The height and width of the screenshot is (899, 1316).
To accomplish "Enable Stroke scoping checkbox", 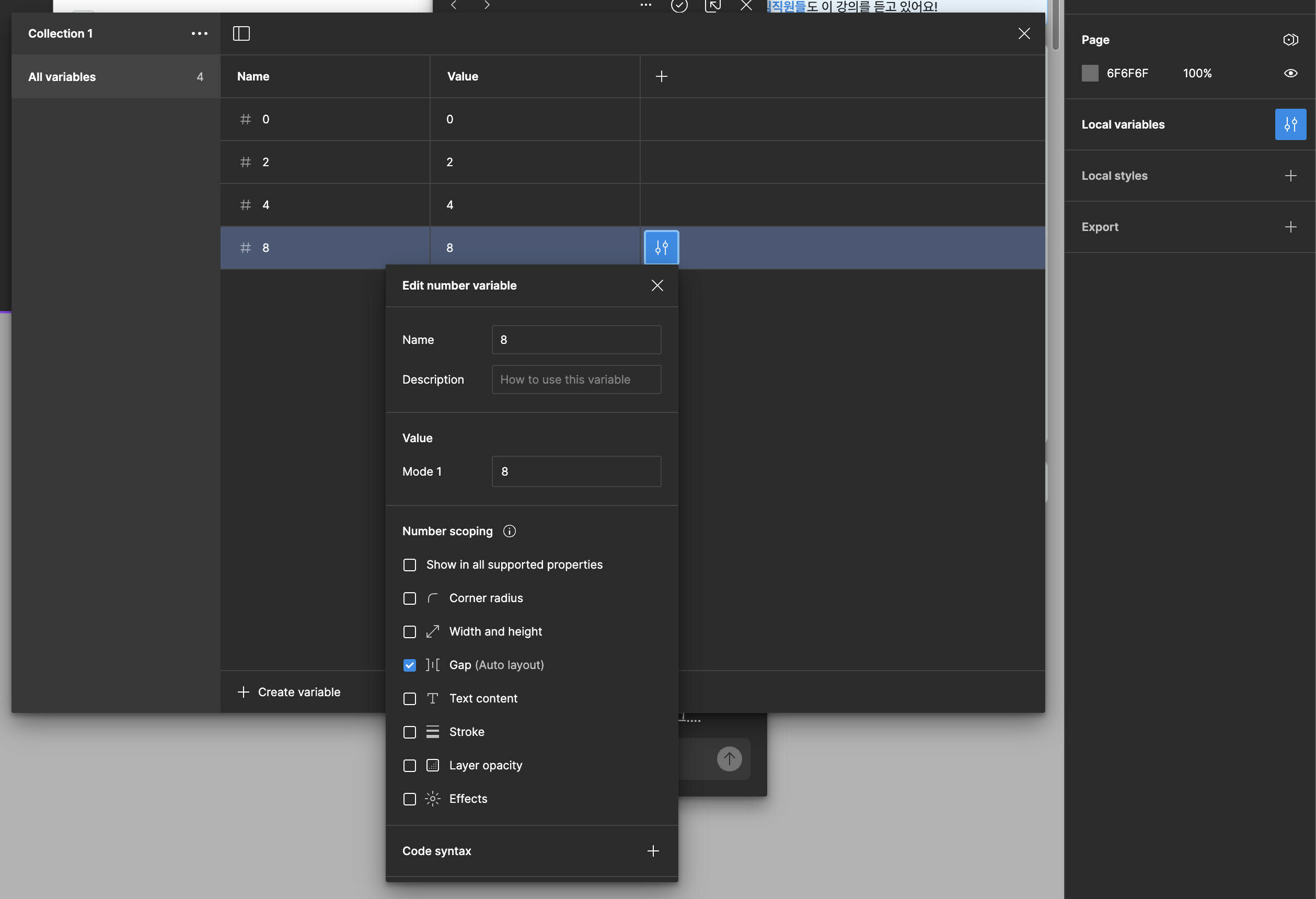I will [x=409, y=732].
